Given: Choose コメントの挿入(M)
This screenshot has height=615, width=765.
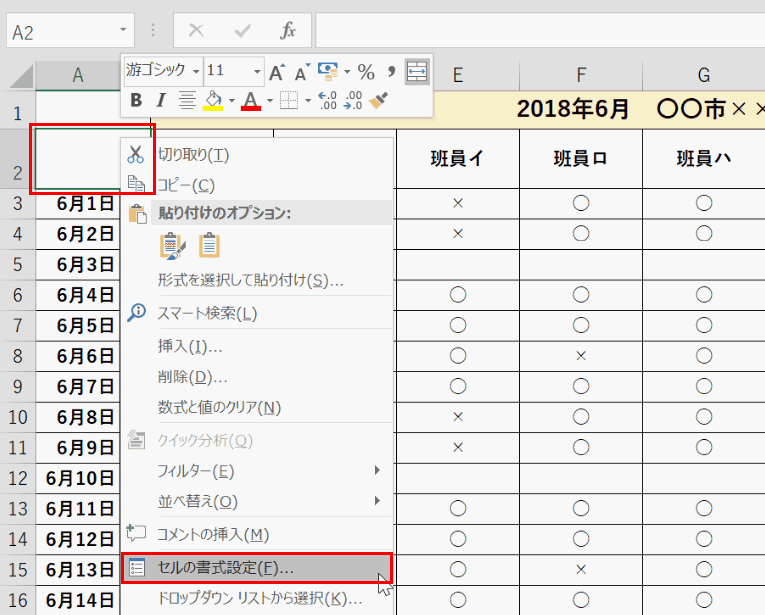Looking at the screenshot, I should [257, 535].
